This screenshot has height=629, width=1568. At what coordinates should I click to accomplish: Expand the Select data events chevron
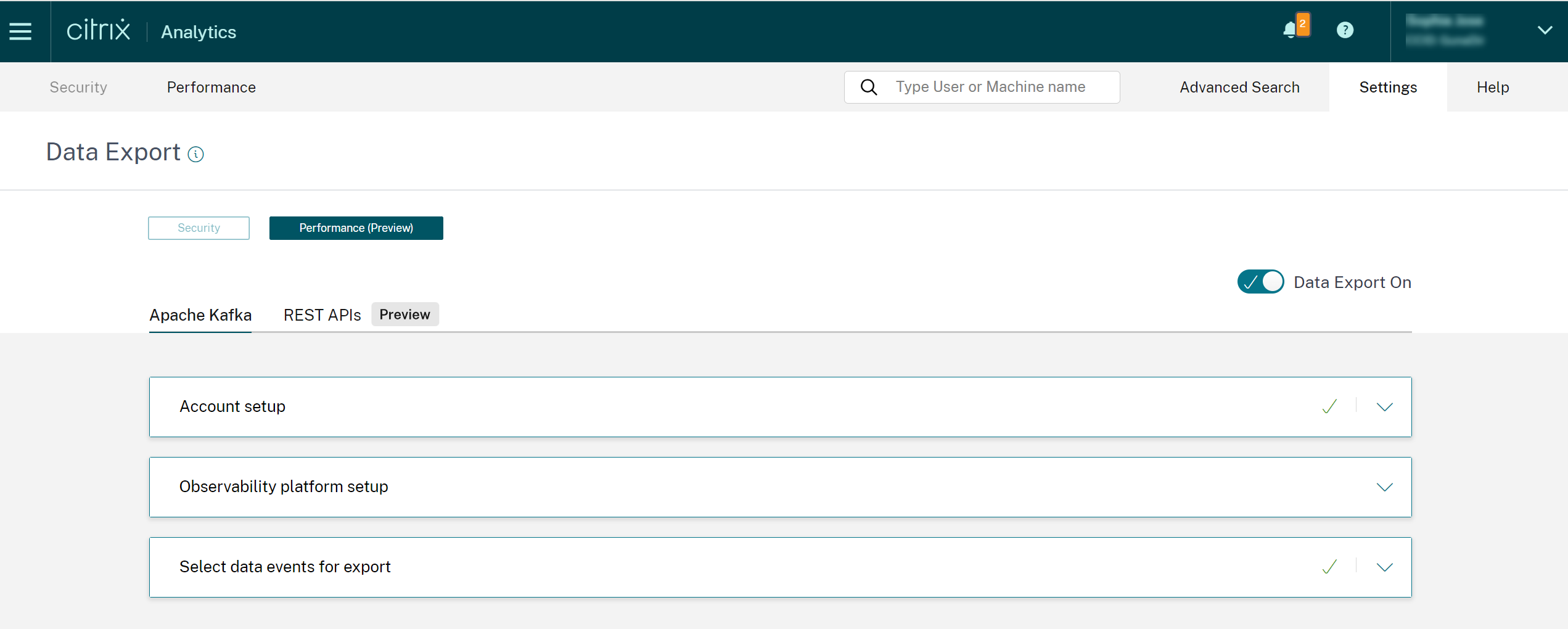pyautogui.click(x=1384, y=567)
